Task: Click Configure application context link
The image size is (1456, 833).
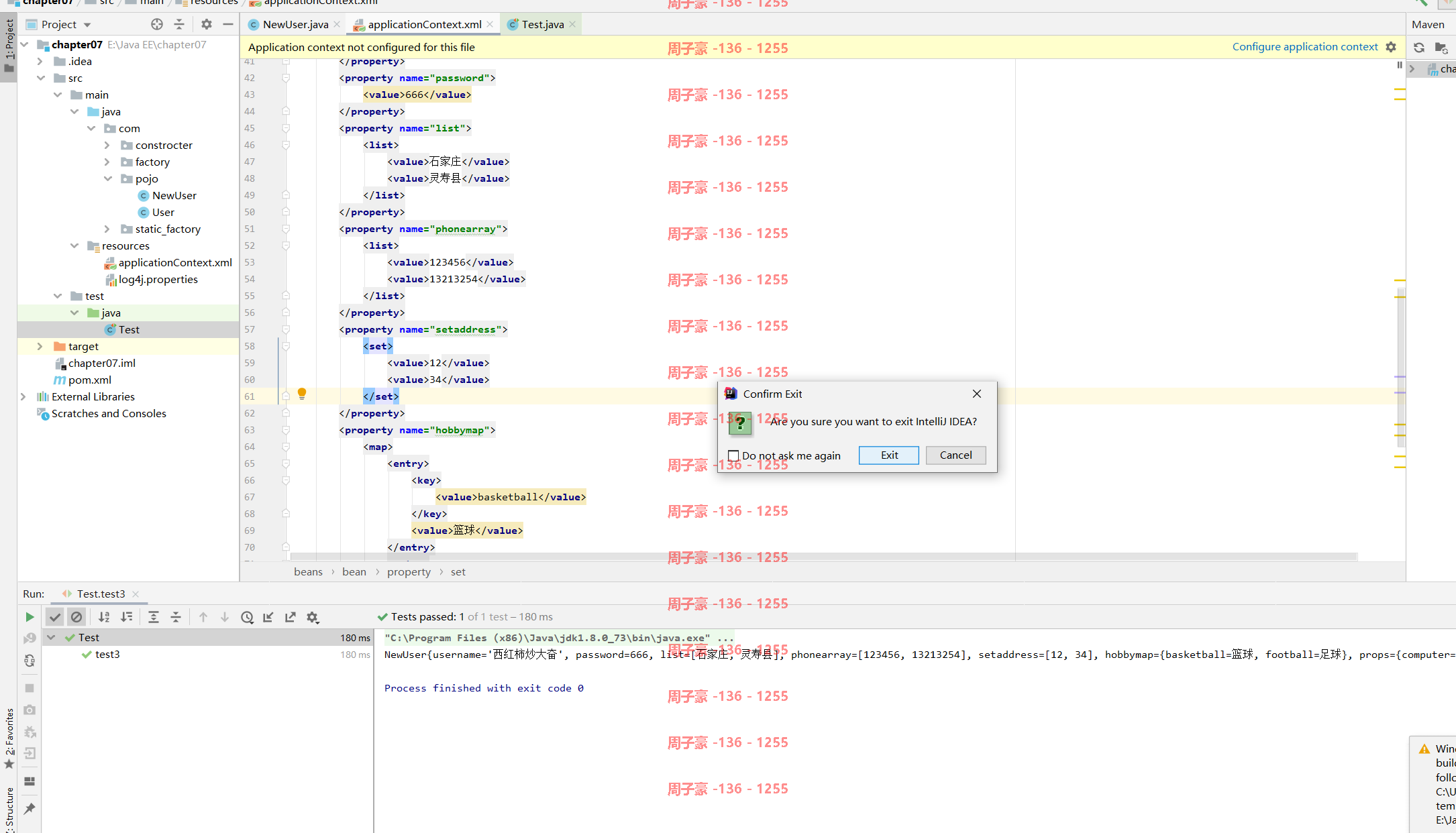Action: [1304, 46]
